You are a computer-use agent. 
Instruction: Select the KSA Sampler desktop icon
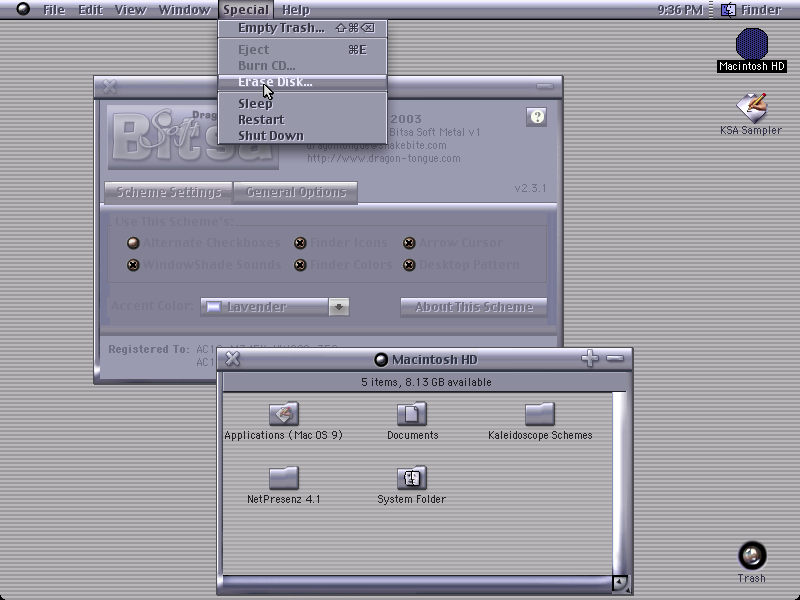751,108
